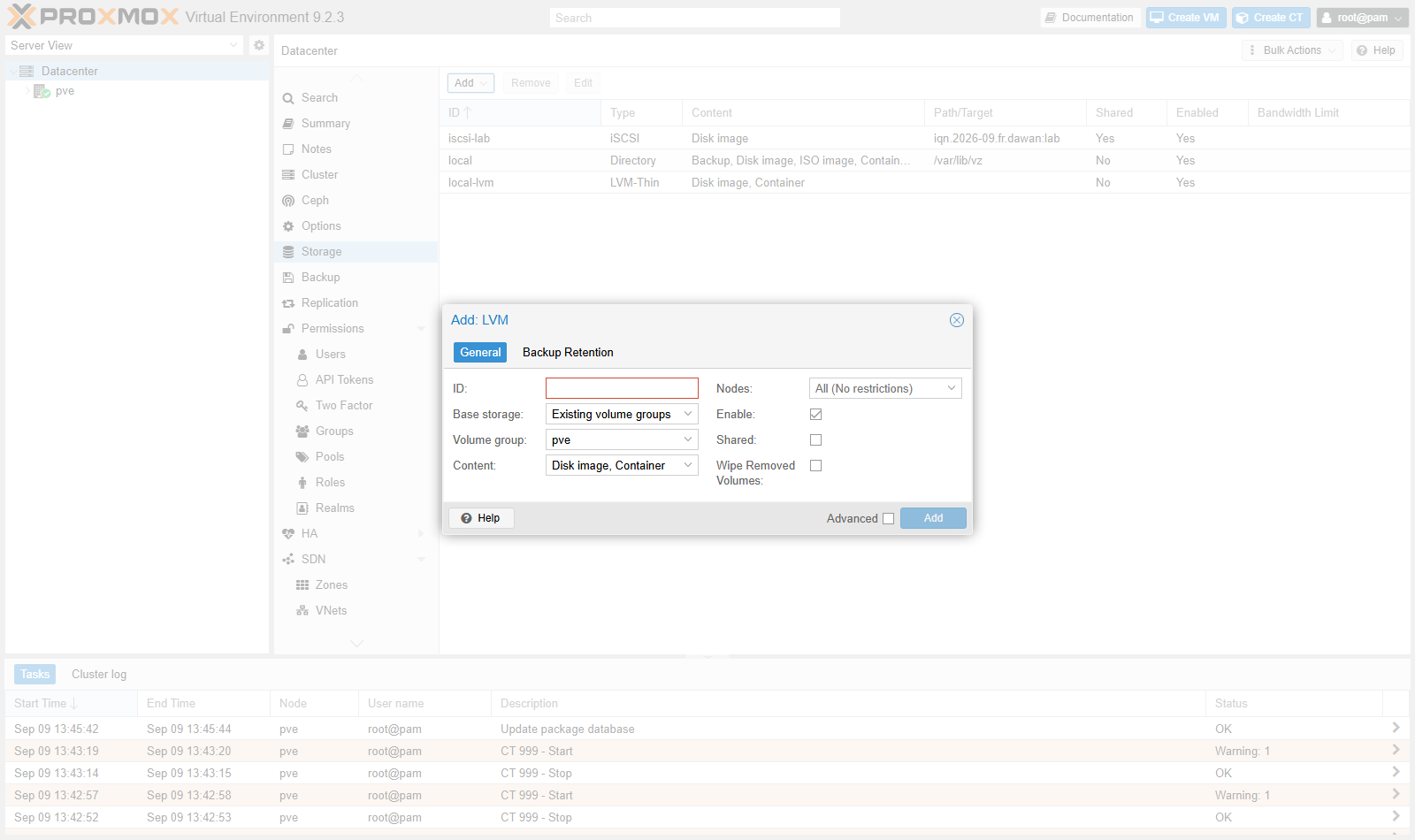This screenshot has width=1415, height=840.
Task: Tick the Shared checkbox
Action: [x=815, y=439]
